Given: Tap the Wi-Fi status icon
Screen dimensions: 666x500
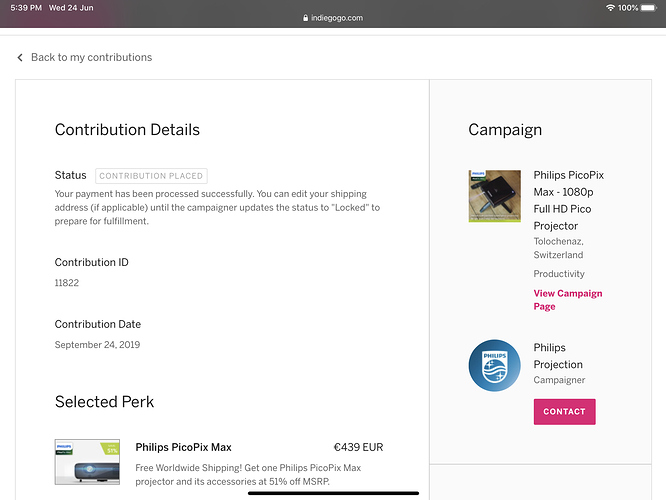Looking at the screenshot, I should (610, 8).
